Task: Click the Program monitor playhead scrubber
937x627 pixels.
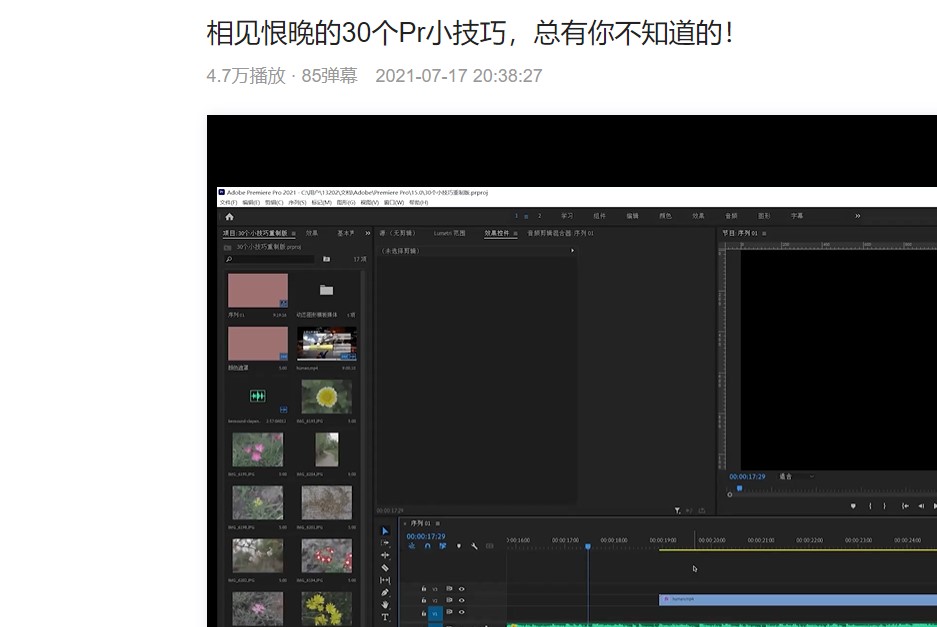Action: point(740,488)
